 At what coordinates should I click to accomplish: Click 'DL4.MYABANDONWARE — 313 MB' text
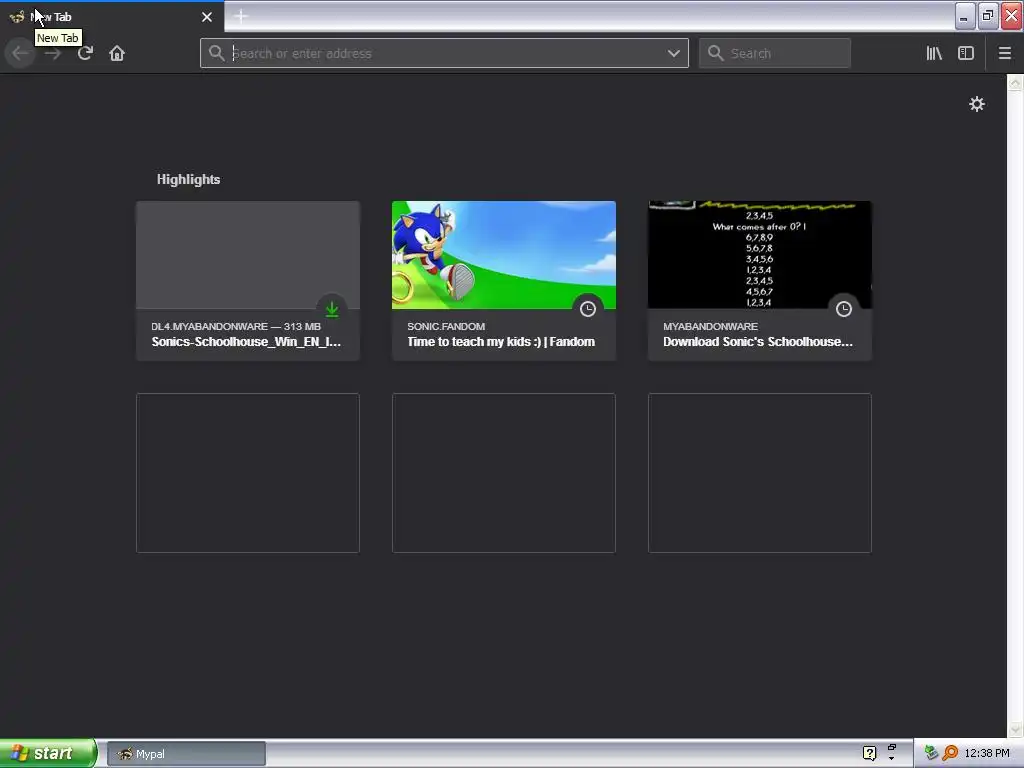[236, 326]
